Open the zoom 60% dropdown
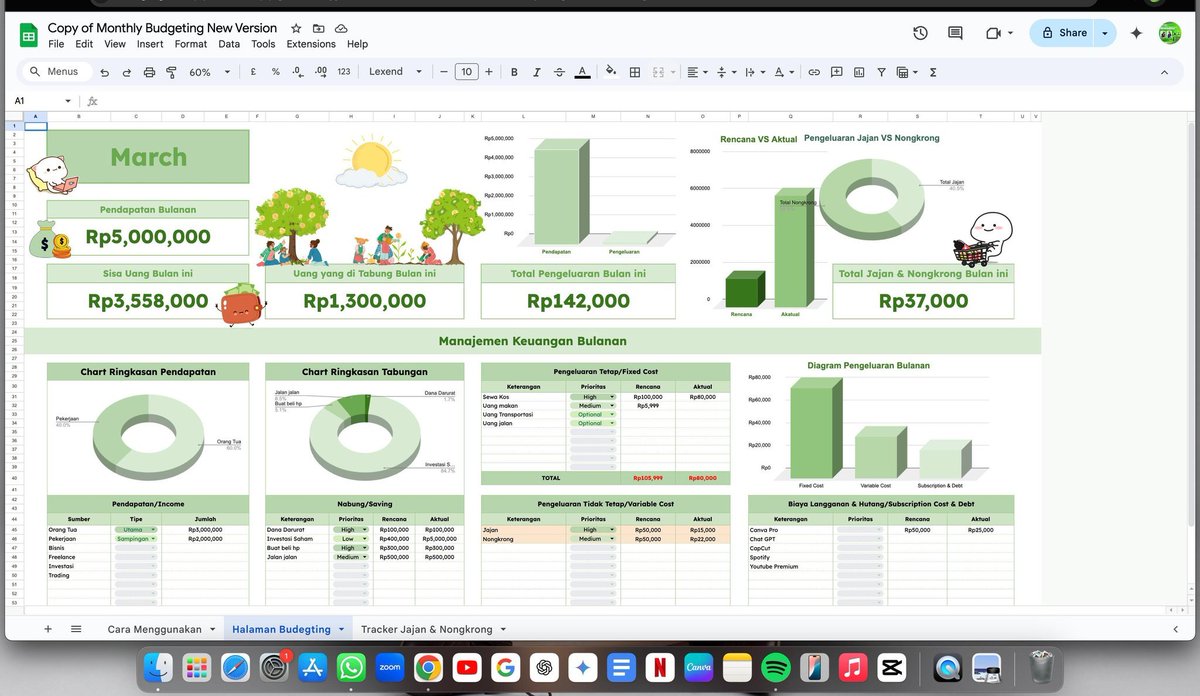 tap(210, 72)
